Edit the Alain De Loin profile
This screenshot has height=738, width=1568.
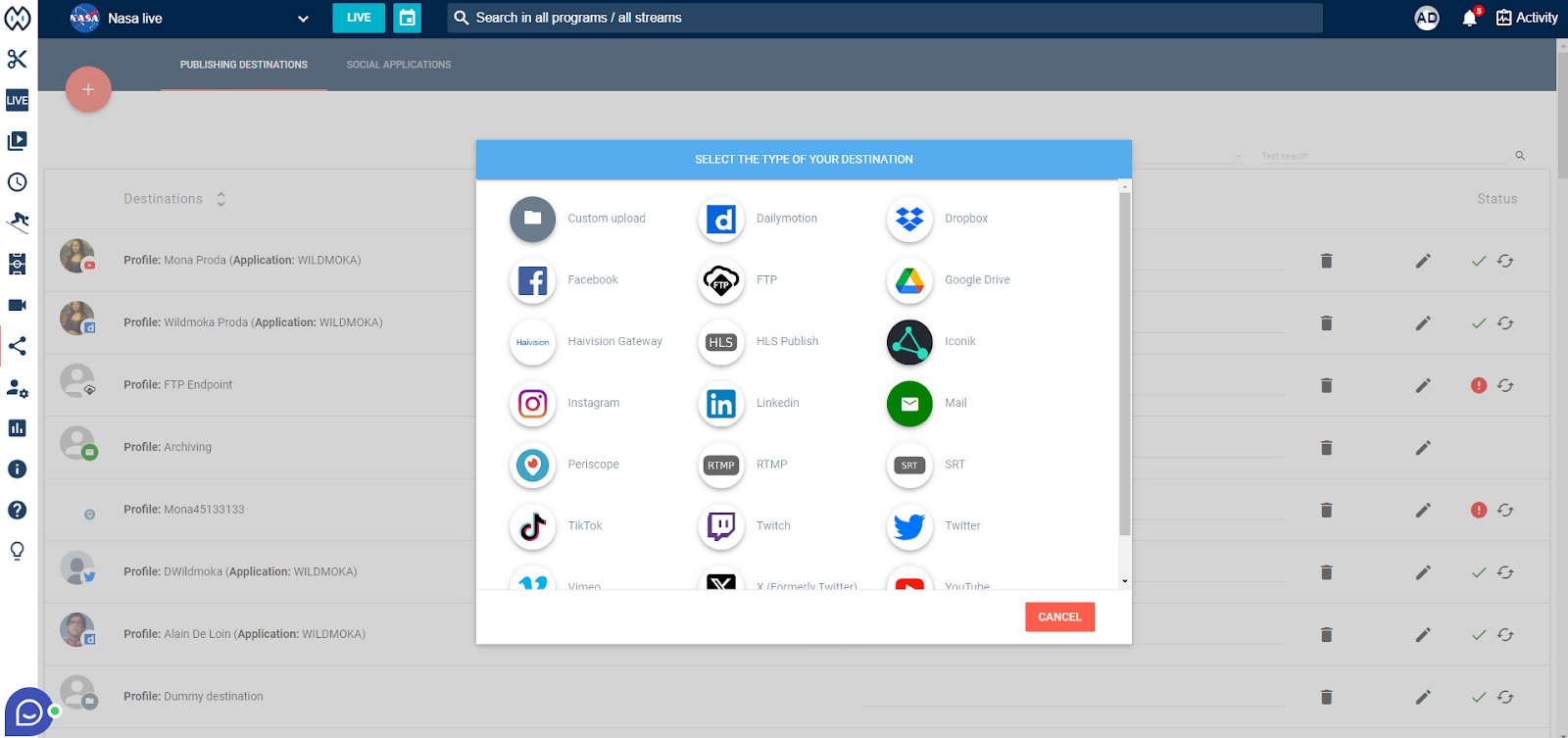[1423, 635]
